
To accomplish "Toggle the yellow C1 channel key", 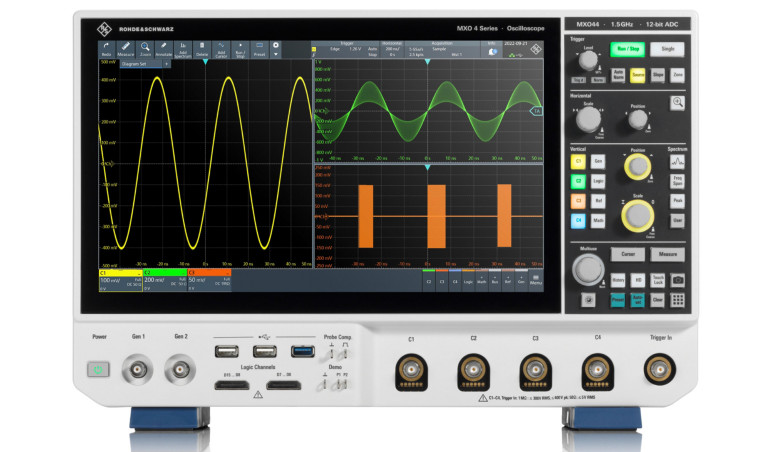I will (x=578, y=162).
